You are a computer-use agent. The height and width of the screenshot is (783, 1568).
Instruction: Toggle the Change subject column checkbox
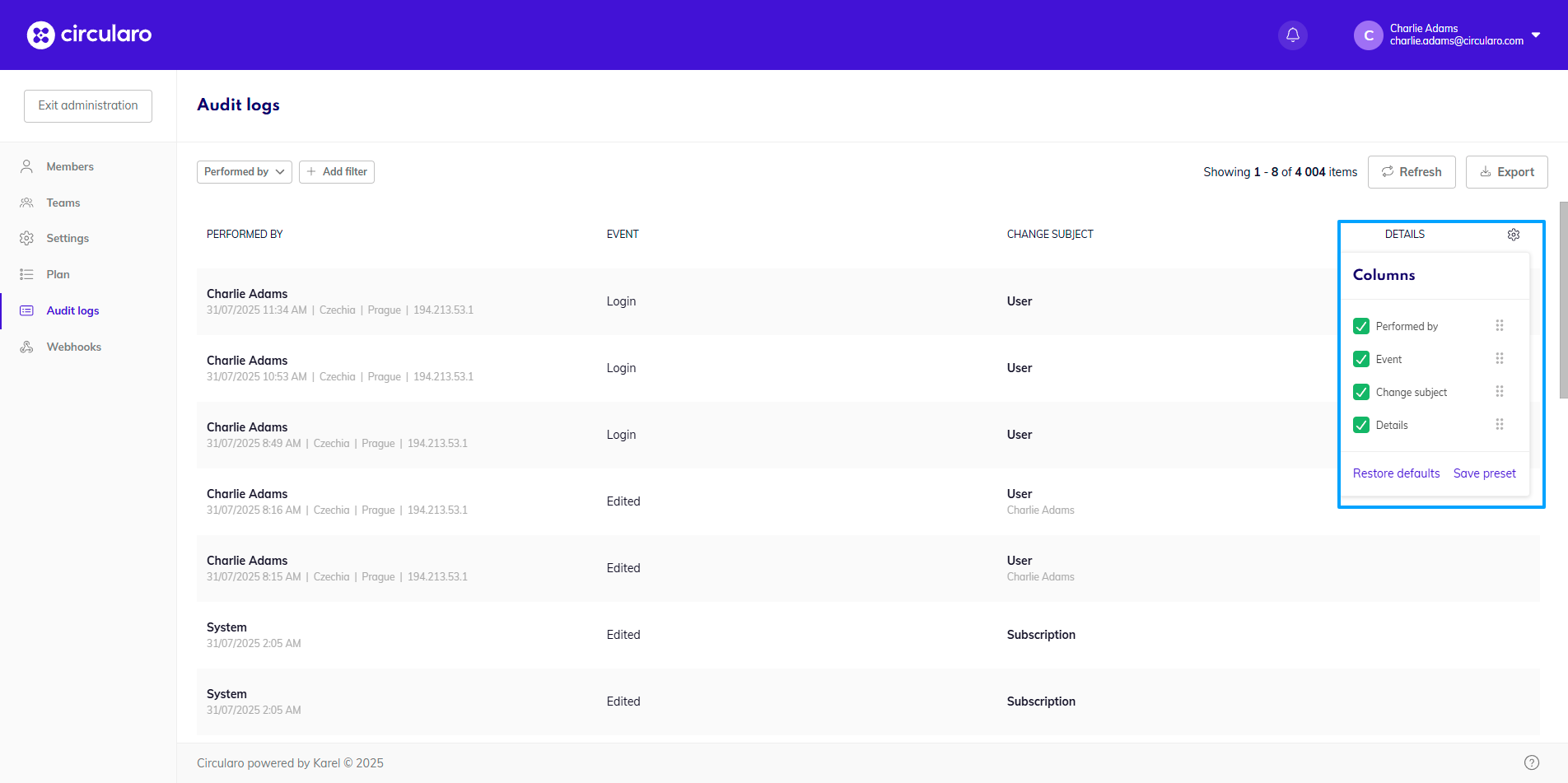1360,392
